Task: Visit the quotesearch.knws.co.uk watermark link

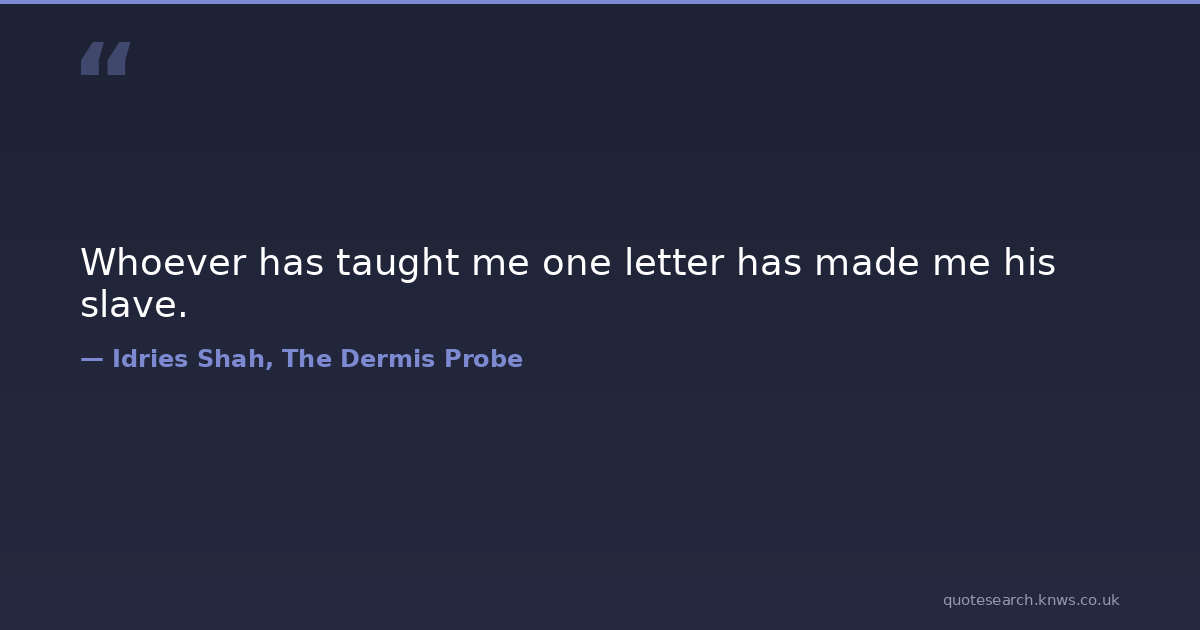Action: [x=1030, y=600]
